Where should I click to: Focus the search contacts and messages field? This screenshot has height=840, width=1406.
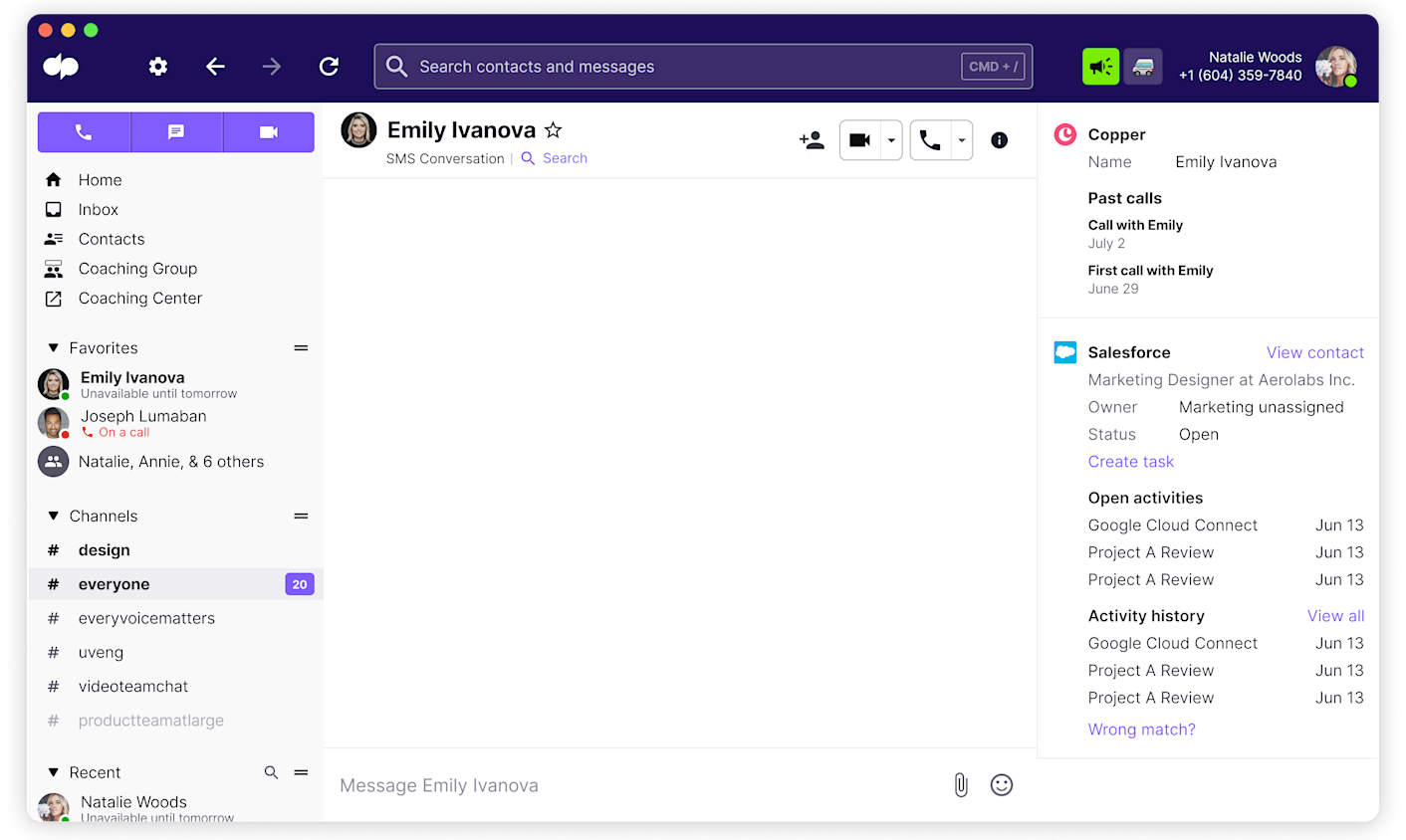click(703, 67)
